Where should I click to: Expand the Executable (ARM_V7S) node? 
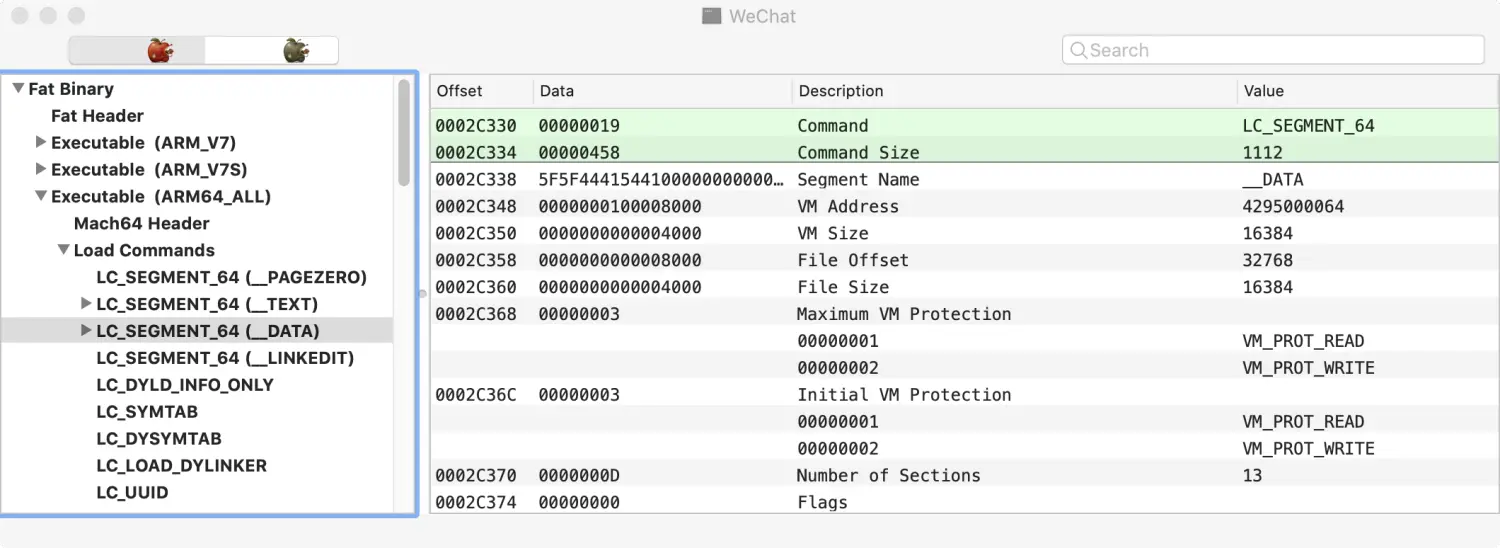[41, 170]
